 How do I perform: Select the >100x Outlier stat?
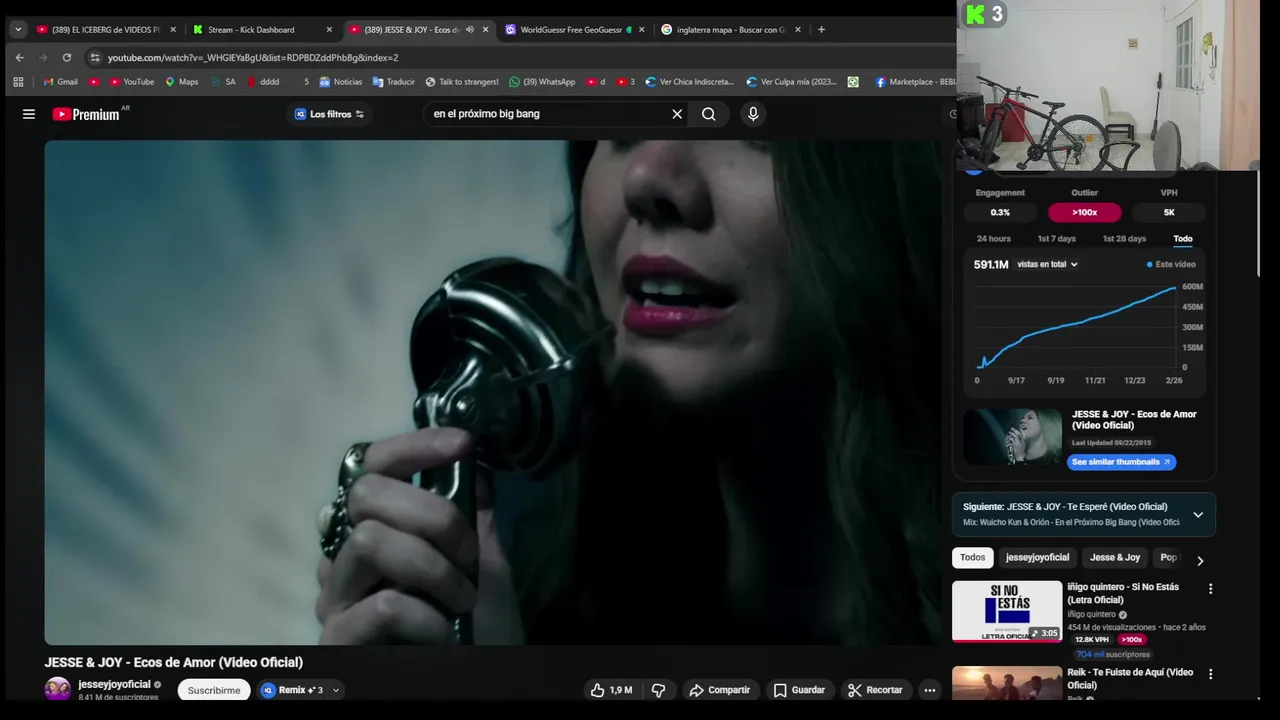(x=1084, y=212)
